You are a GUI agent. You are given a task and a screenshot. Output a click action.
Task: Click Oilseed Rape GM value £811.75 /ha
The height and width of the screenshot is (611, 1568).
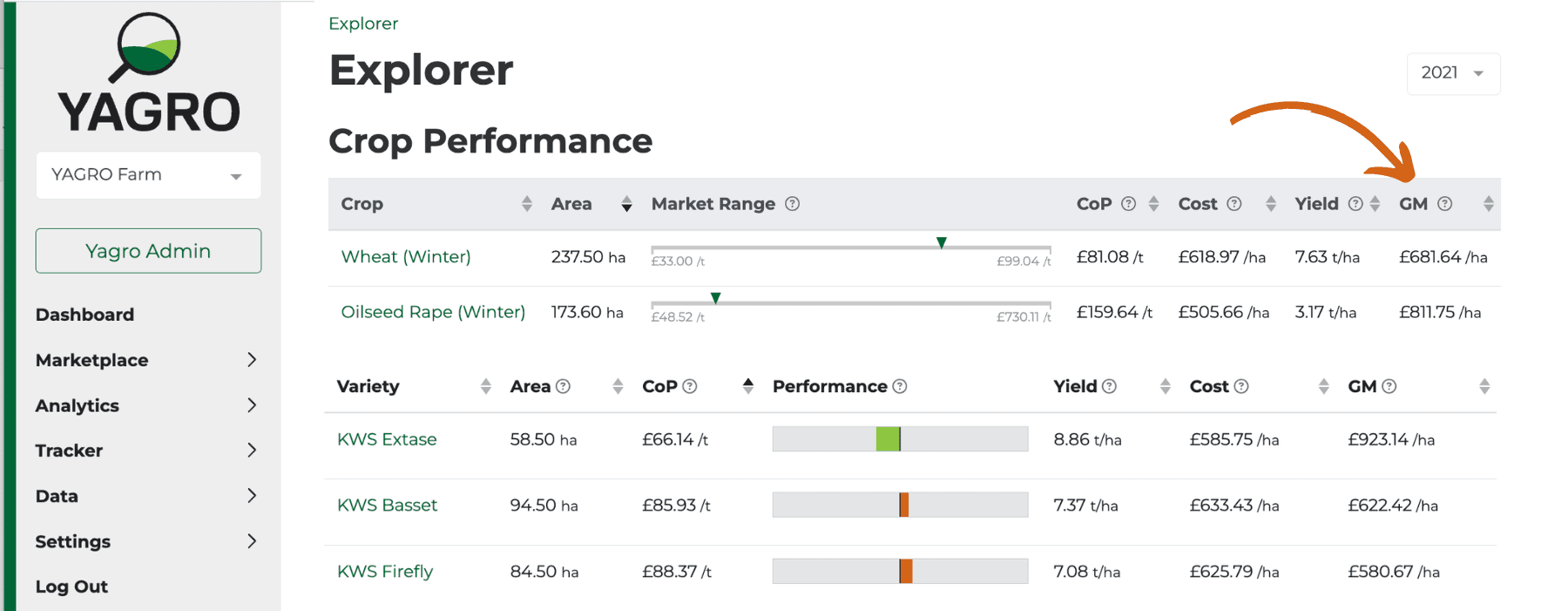[1440, 312]
